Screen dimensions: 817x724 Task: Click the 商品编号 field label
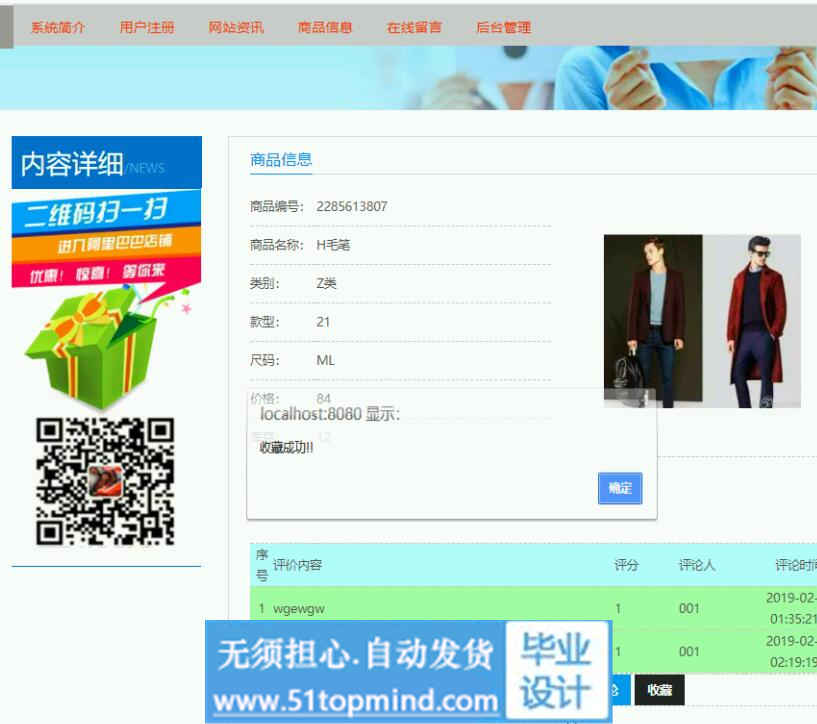[x=277, y=206]
